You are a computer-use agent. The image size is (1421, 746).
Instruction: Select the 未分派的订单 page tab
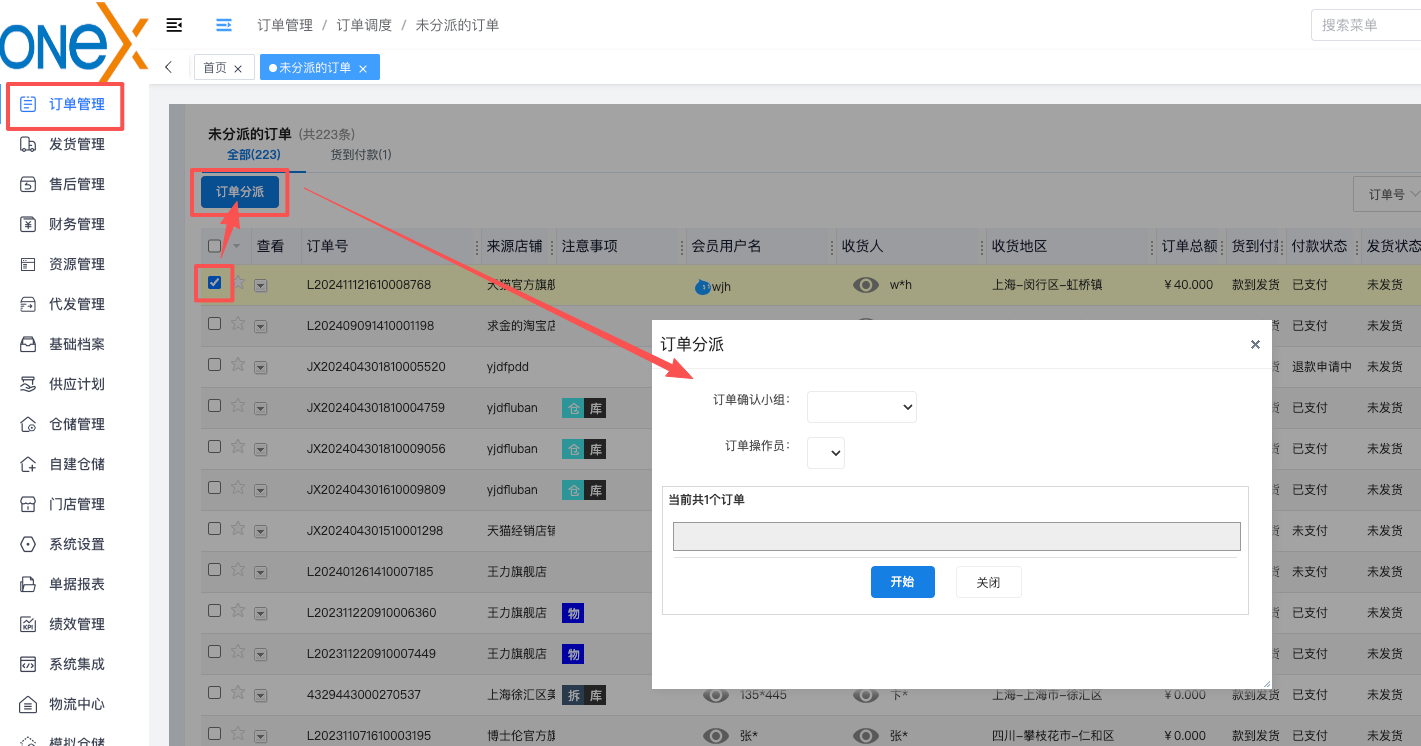click(x=315, y=68)
